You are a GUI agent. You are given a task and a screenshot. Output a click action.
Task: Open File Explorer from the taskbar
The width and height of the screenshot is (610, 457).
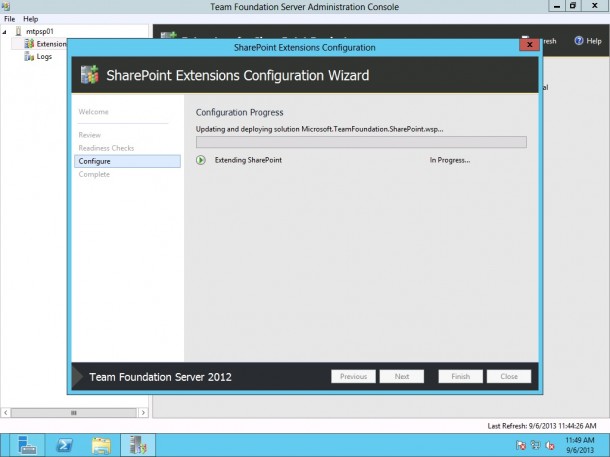click(x=101, y=445)
